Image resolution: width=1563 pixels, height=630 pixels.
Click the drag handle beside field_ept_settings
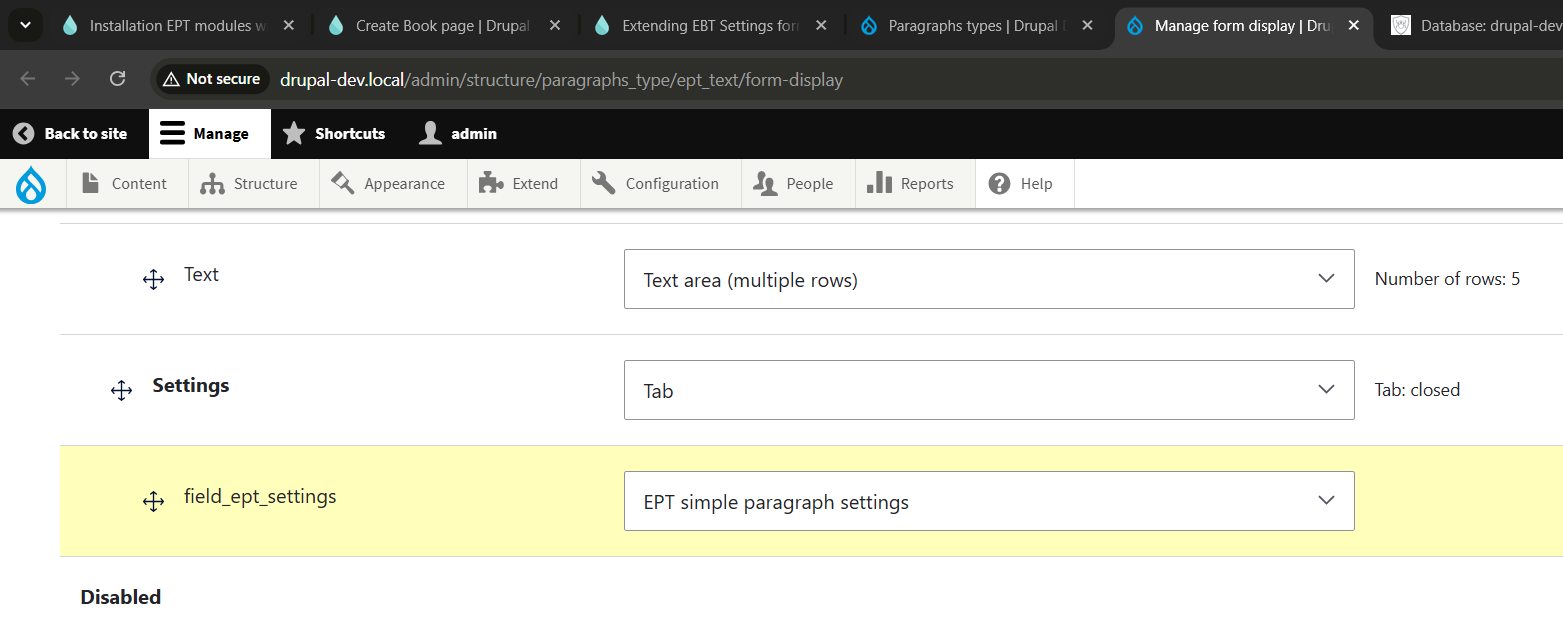tap(153, 502)
